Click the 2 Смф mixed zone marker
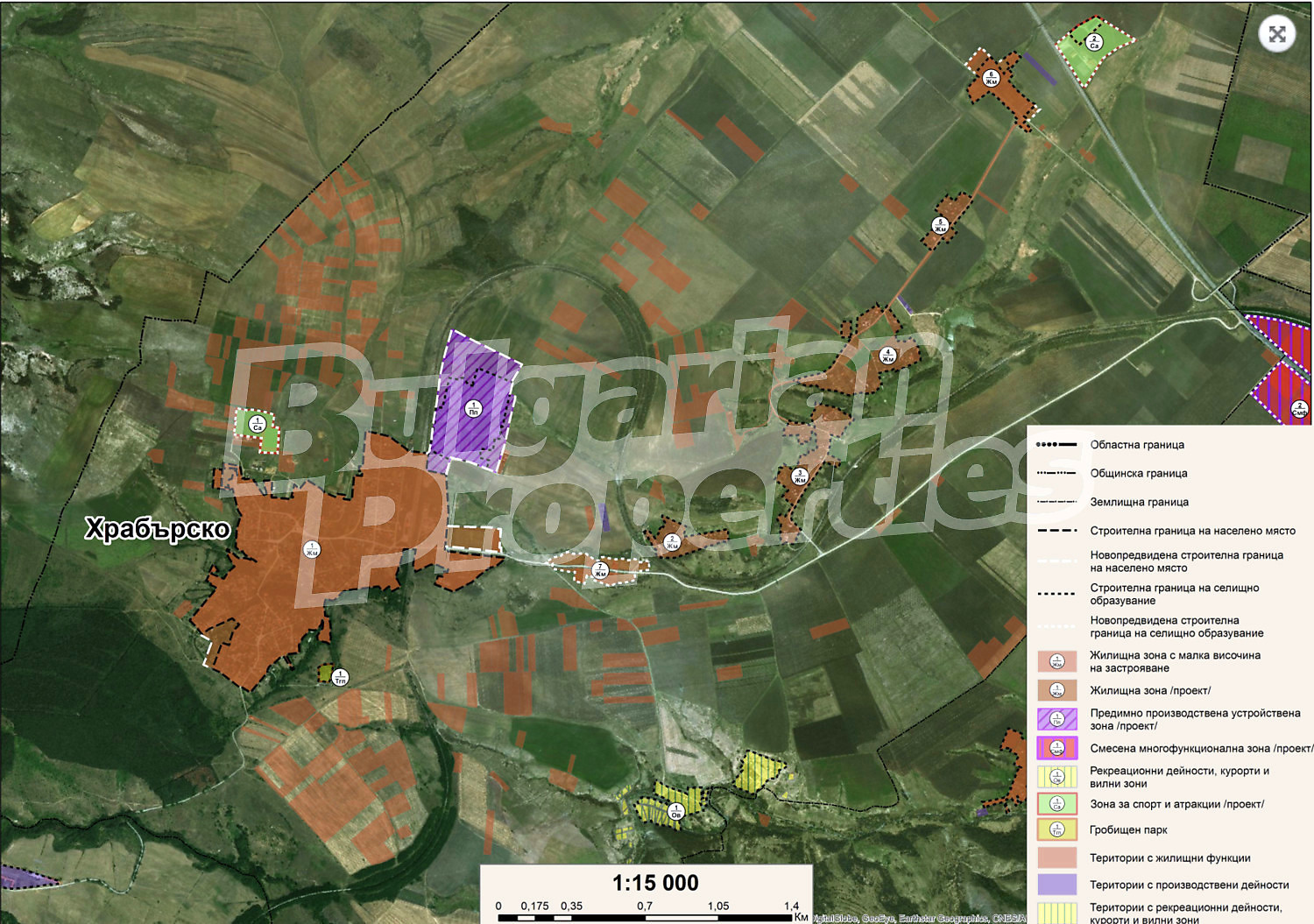Viewport: 1314px width, 924px height. (x=1300, y=409)
